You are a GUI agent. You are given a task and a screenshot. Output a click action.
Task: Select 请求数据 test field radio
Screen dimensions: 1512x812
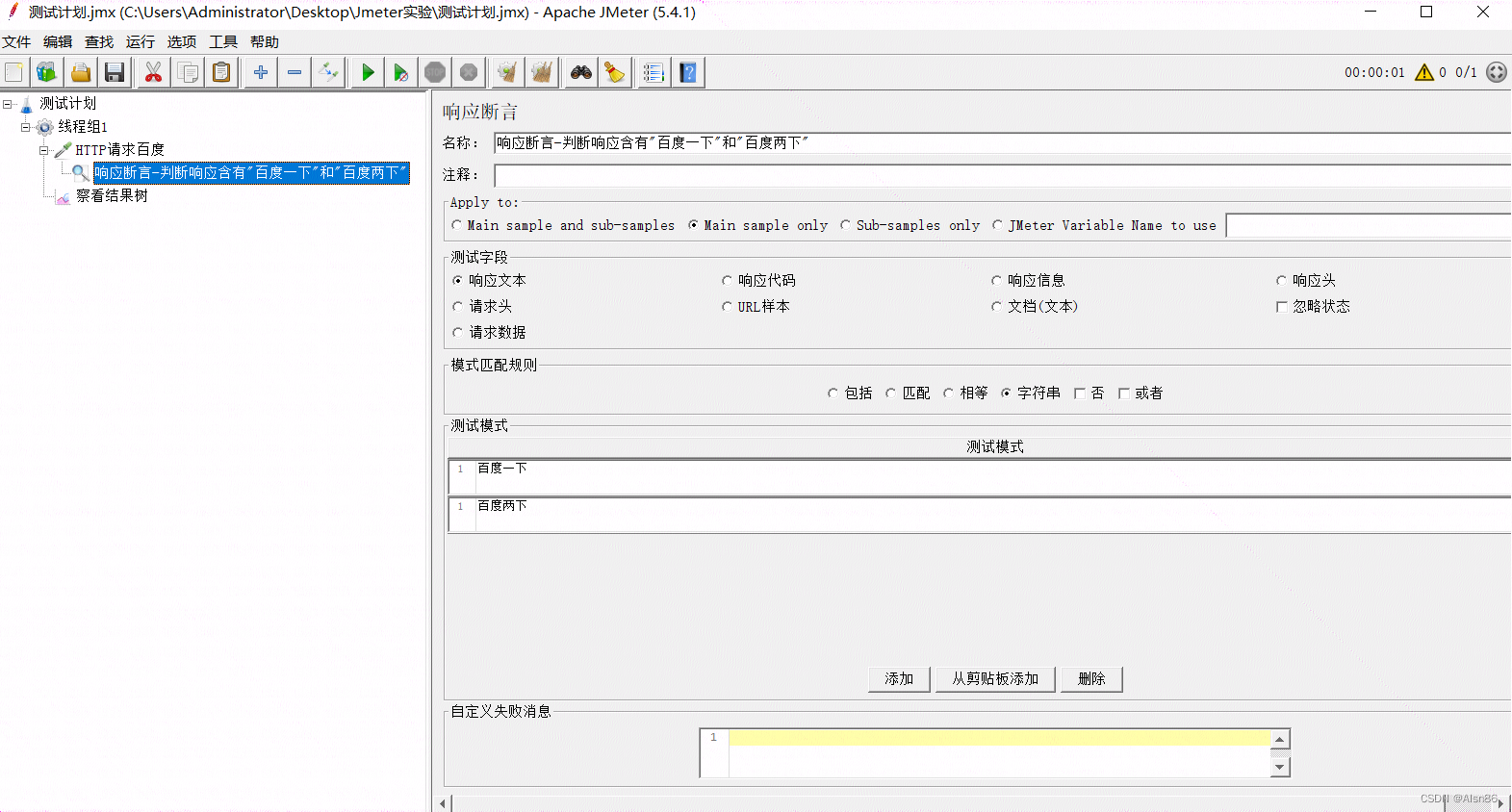click(x=458, y=333)
